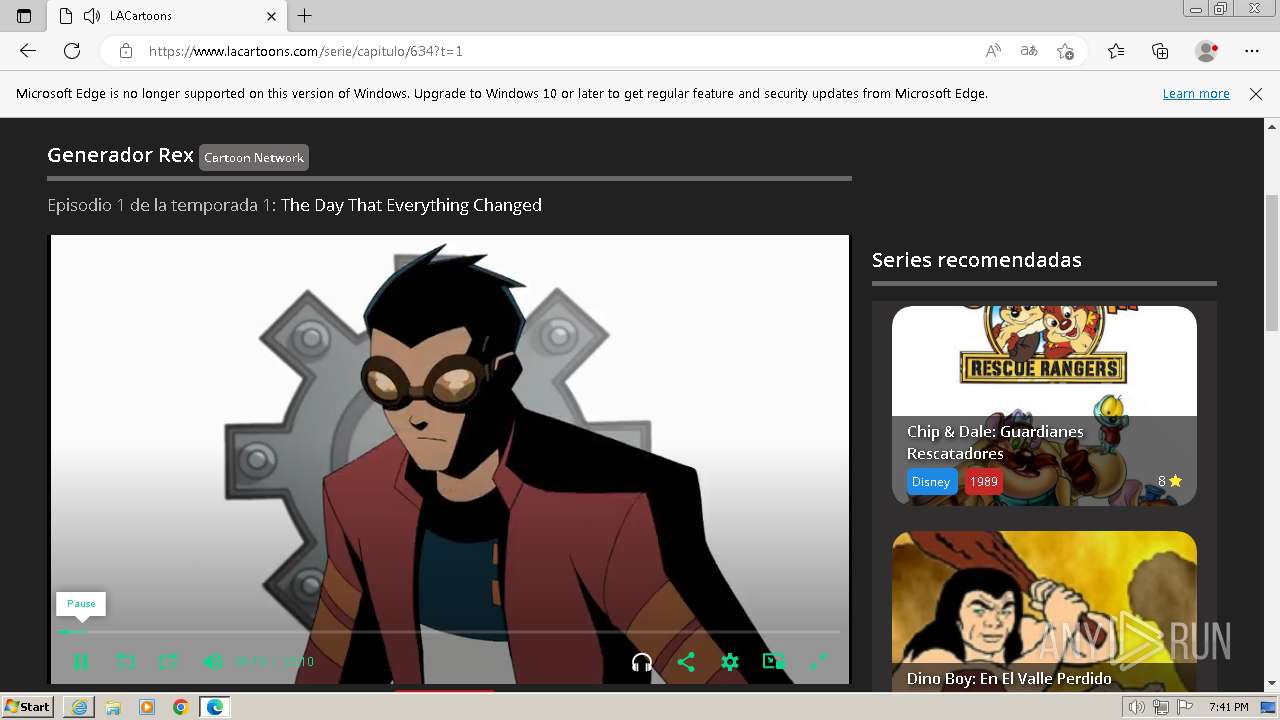The width and height of the screenshot is (1280, 720).
Task: Open Read aloud in address bar
Action: pos(993,51)
